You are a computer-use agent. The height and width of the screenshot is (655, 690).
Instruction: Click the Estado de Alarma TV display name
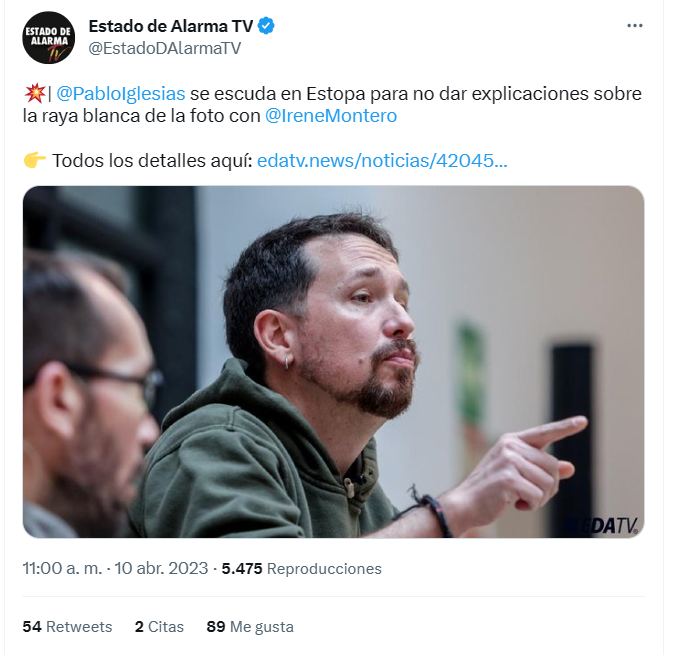point(171,26)
